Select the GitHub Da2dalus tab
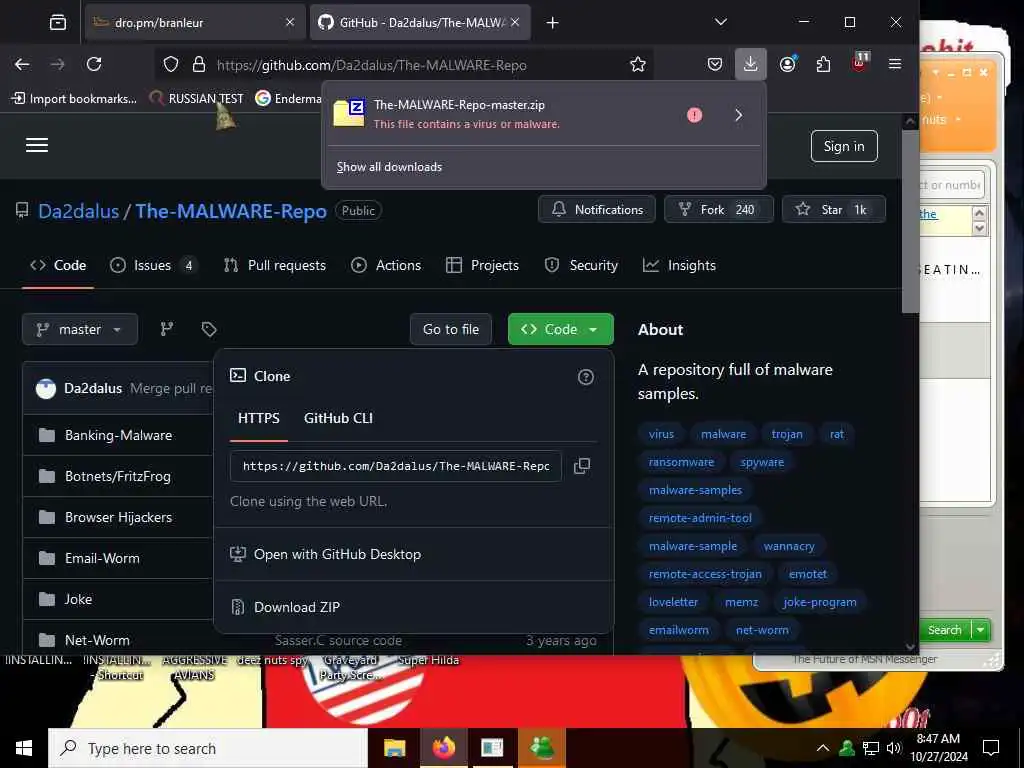Viewport: 1024px width, 768px height. (420, 22)
